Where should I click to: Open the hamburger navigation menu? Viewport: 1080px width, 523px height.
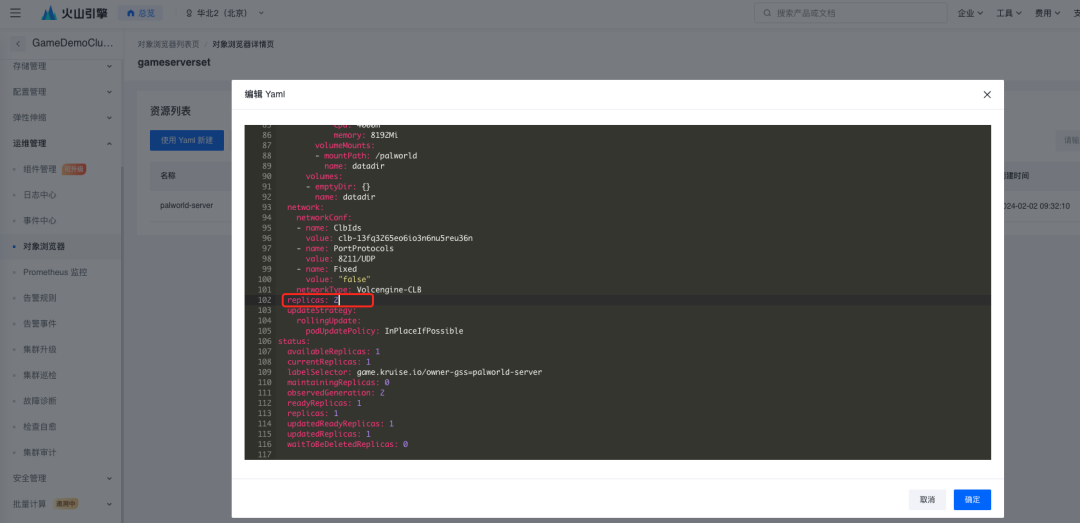(x=14, y=13)
